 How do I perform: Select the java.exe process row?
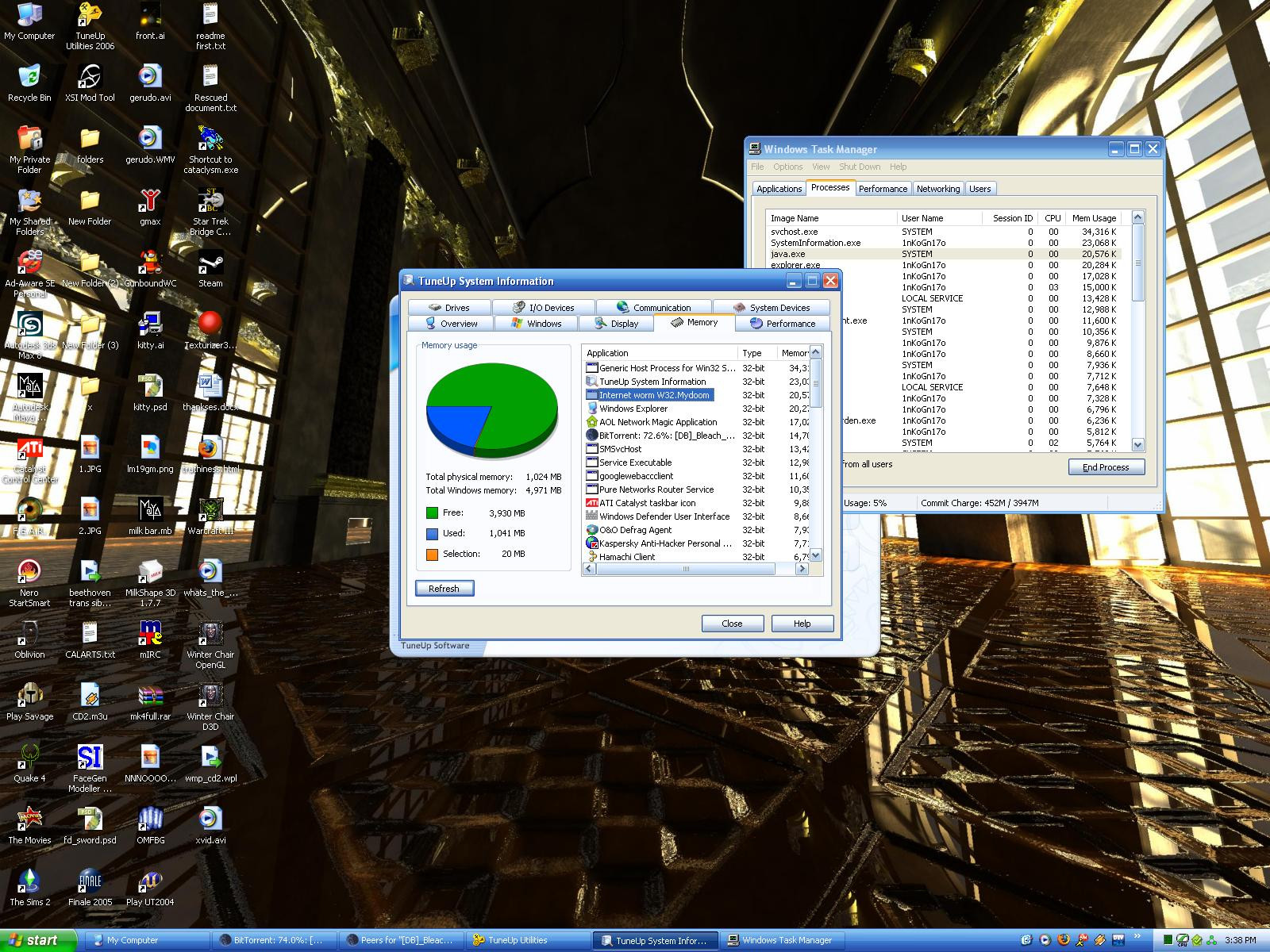944,254
